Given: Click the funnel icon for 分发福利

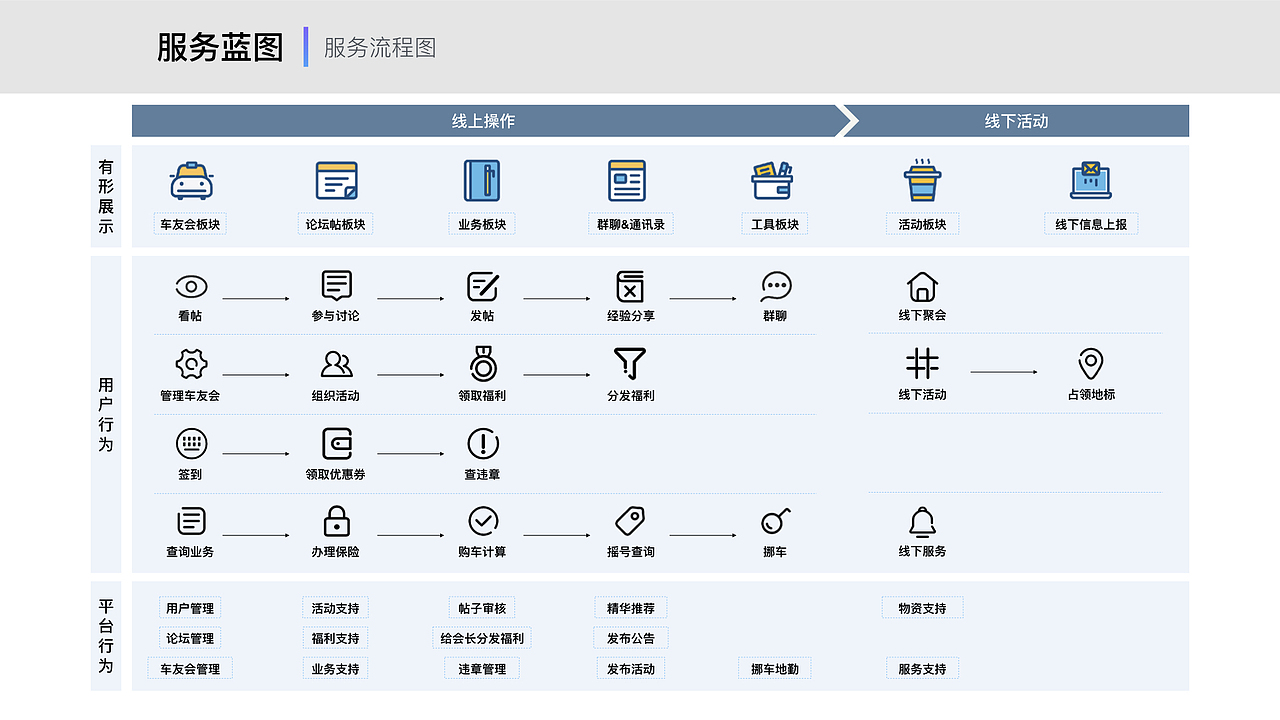Looking at the screenshot, I should (630, 363).
